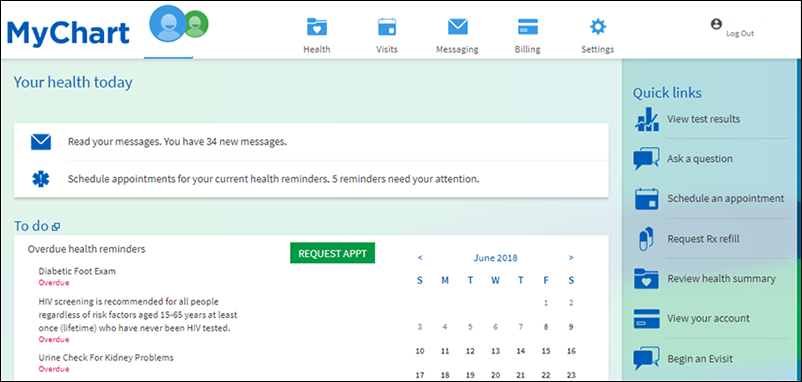Select the blue patient profile avatar
The image size is (802, 382).
168,24
